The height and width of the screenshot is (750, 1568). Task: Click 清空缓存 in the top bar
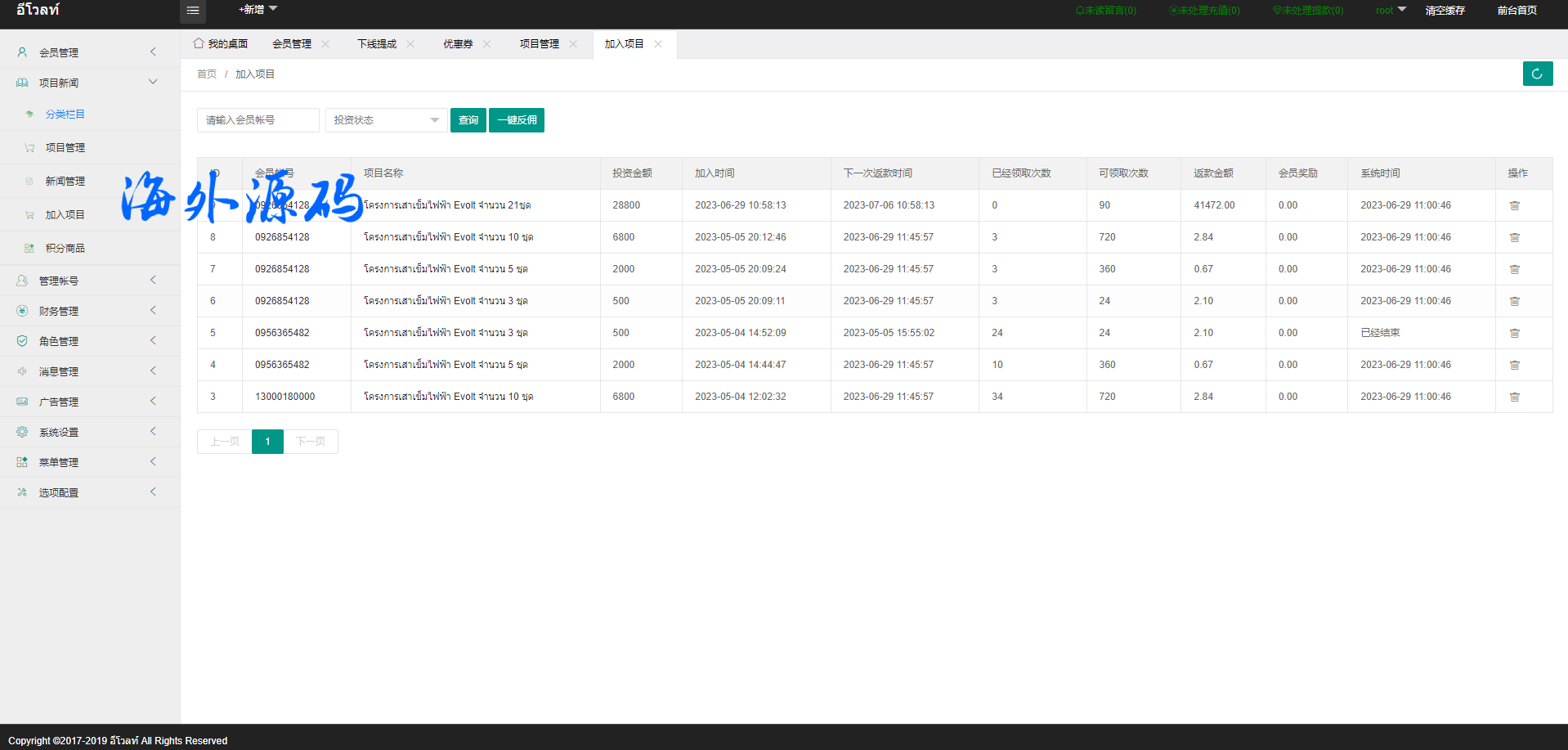coord(1445,11)
